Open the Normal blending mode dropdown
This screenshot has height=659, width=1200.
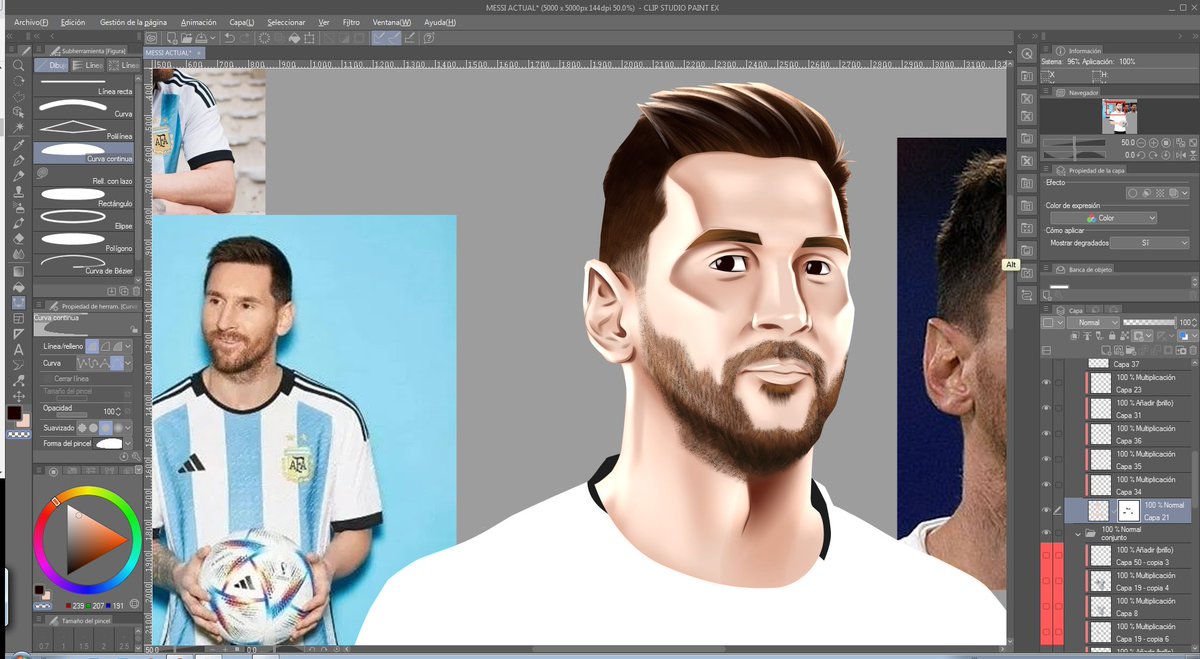[x=1091, y=323]
